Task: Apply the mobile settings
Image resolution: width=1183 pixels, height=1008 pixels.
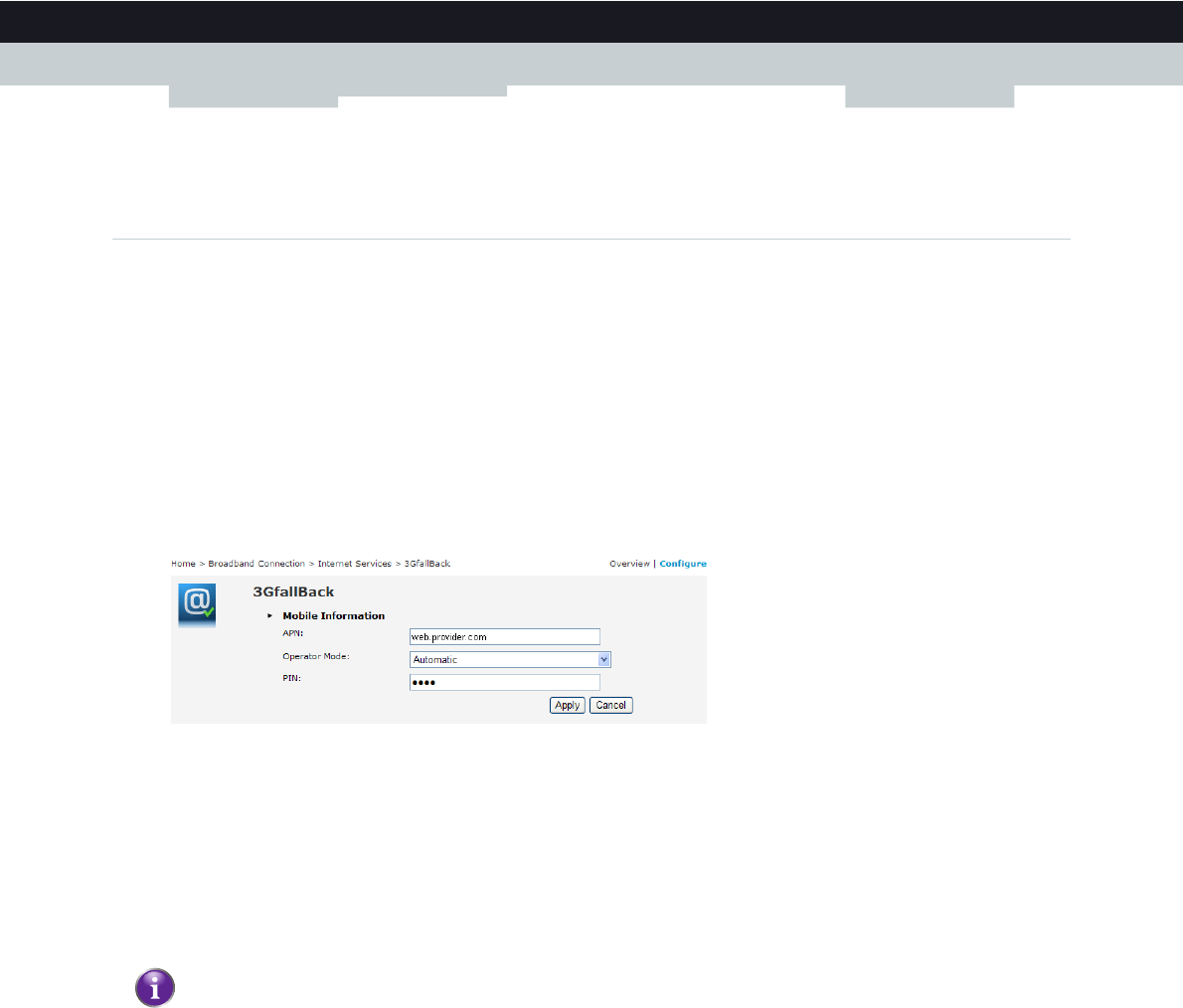Action: (568, 706)
